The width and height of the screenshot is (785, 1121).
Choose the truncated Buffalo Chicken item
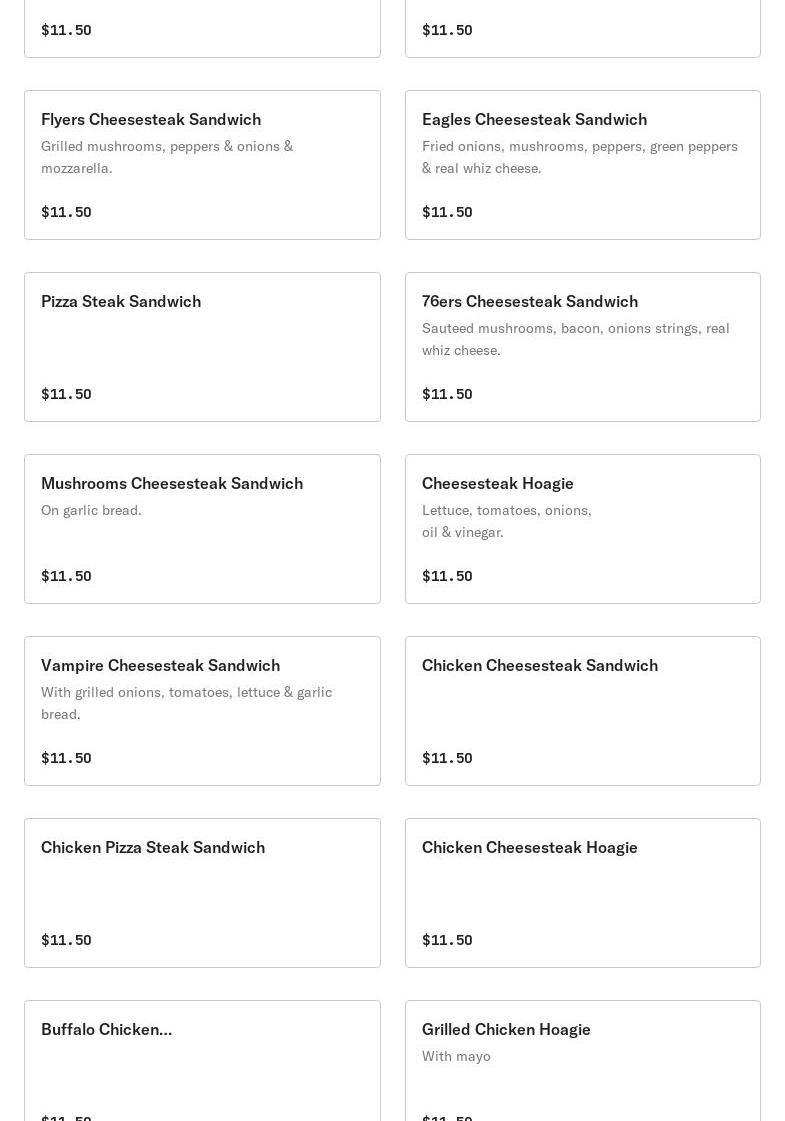coord(107,1029)
